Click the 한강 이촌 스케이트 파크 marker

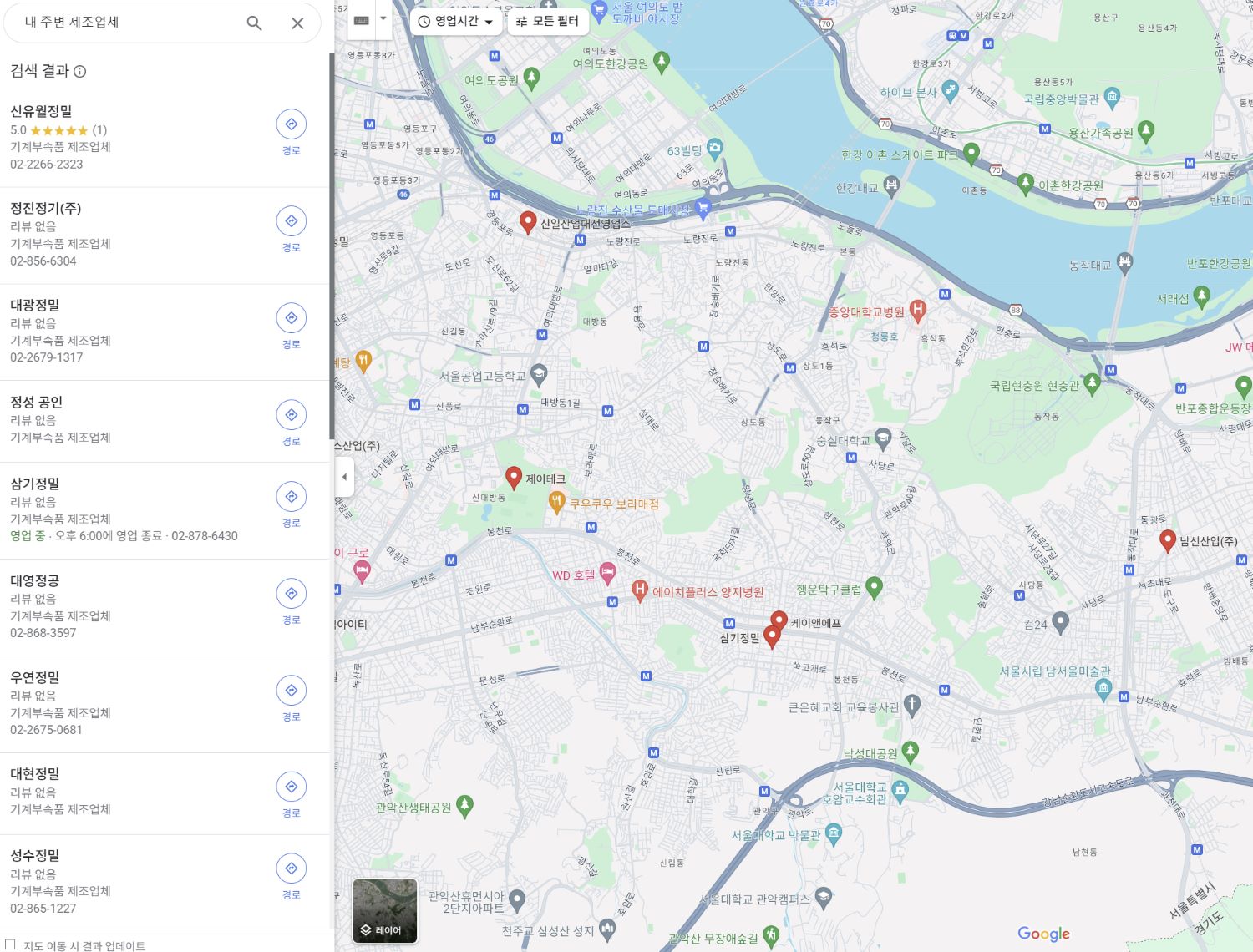pos(971,154)
